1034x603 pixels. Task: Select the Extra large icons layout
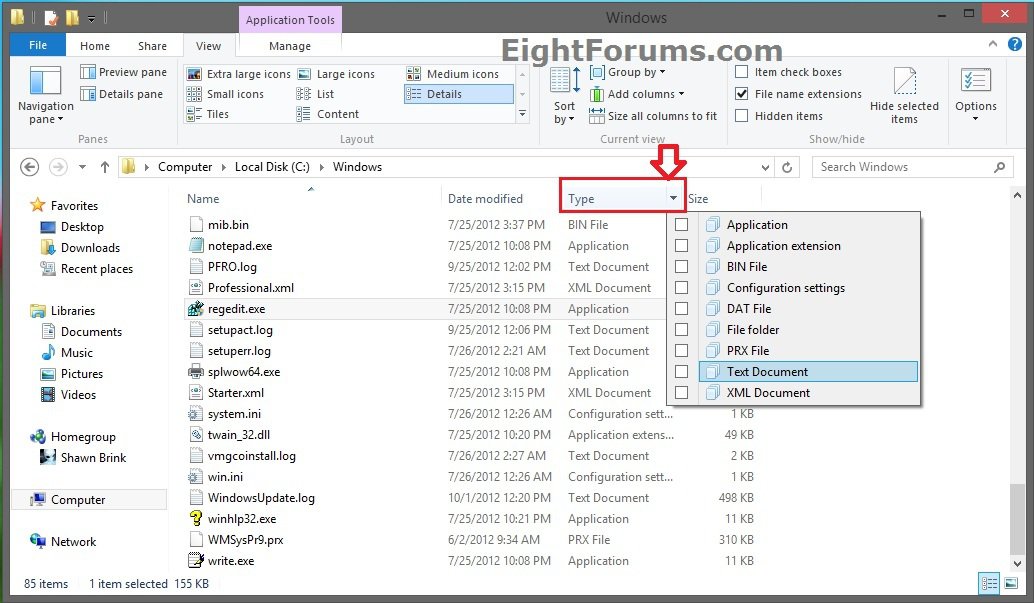240,74
